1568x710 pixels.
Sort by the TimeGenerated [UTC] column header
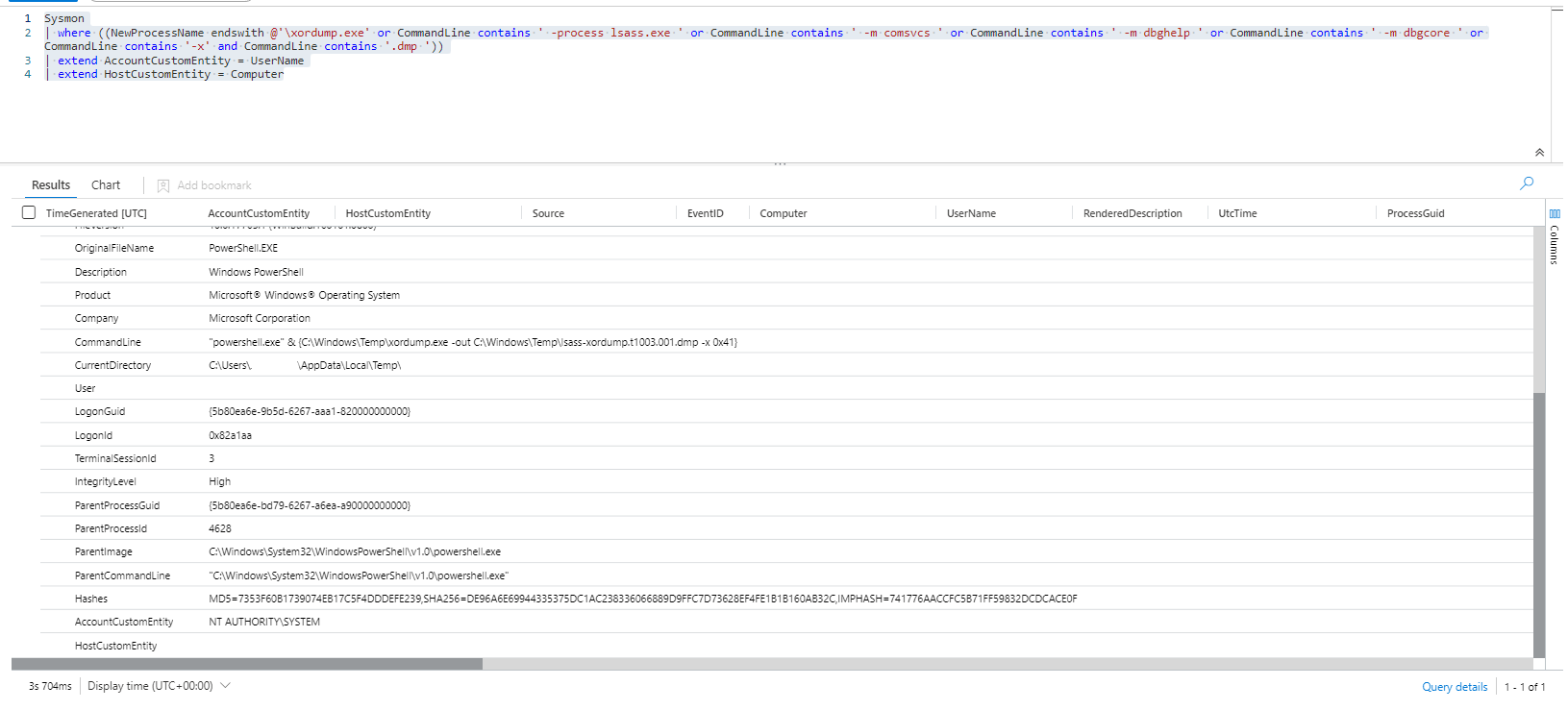pyautogui.click(x=96, y=213)
